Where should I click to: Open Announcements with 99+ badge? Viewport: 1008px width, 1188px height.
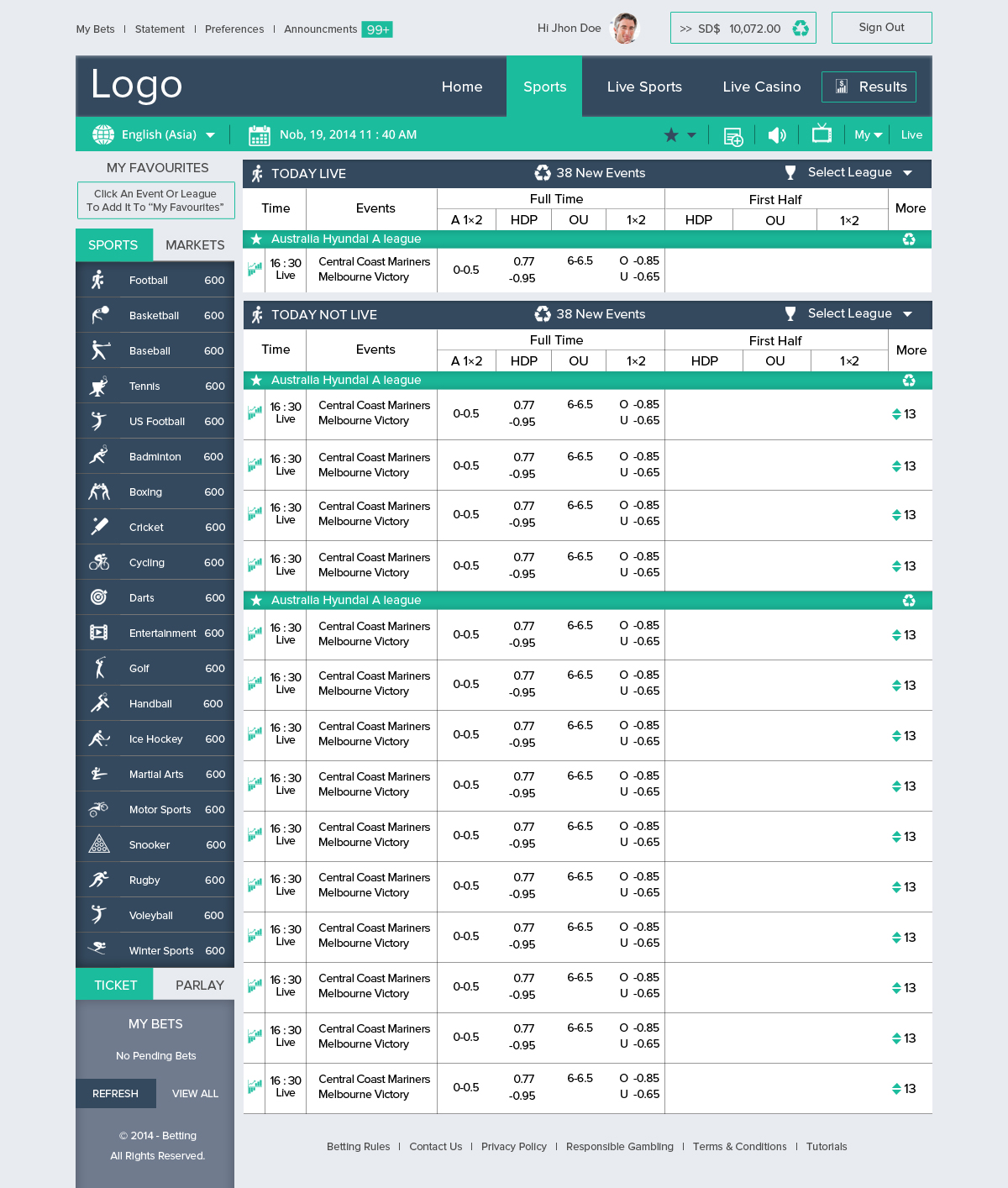(339, 29)
